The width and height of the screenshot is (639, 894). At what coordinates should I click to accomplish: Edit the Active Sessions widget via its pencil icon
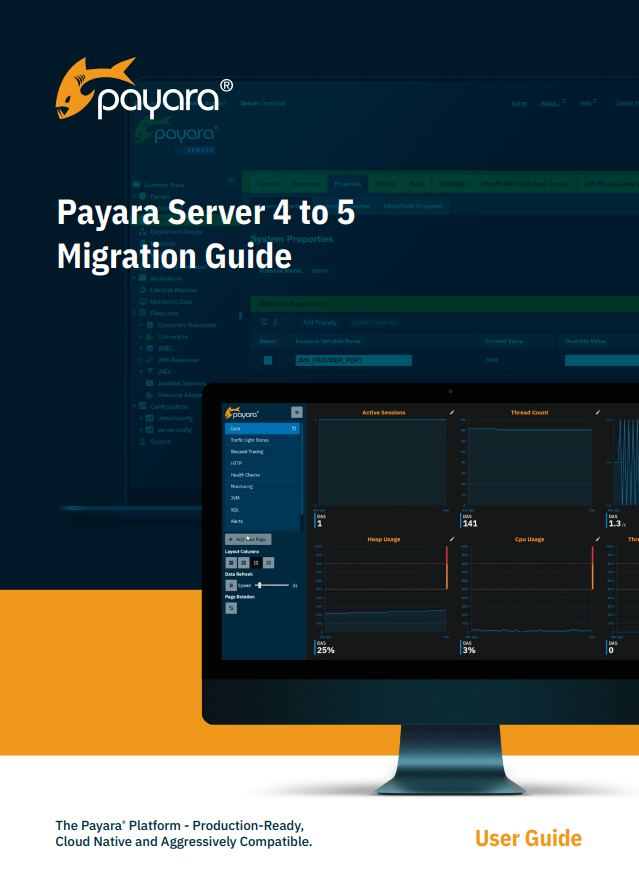[x=452, y=412]
